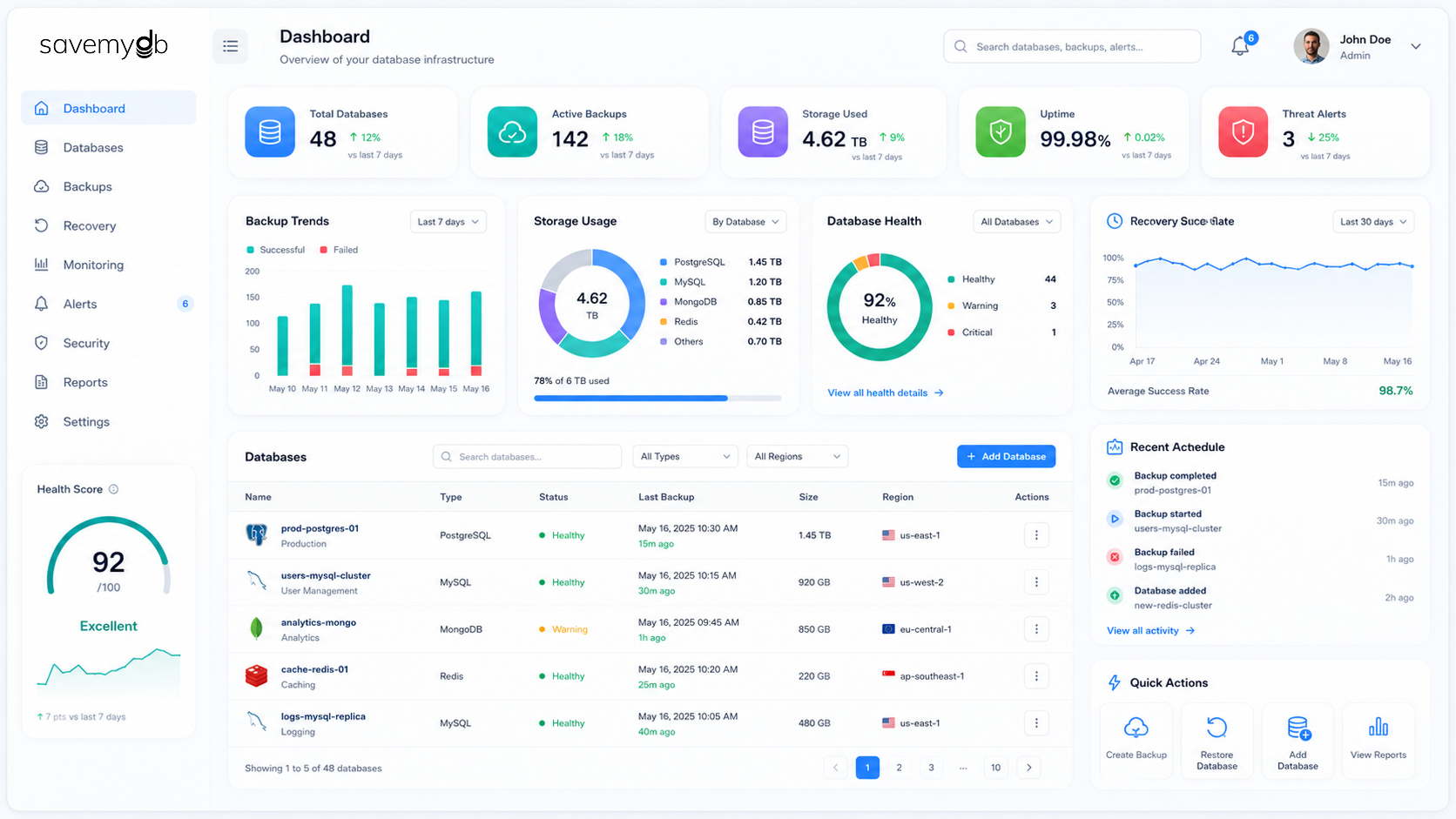The image size is (1456, 819).
Task: Click the analytics-mongo leaf icon
Action: [x=256, y=628]
